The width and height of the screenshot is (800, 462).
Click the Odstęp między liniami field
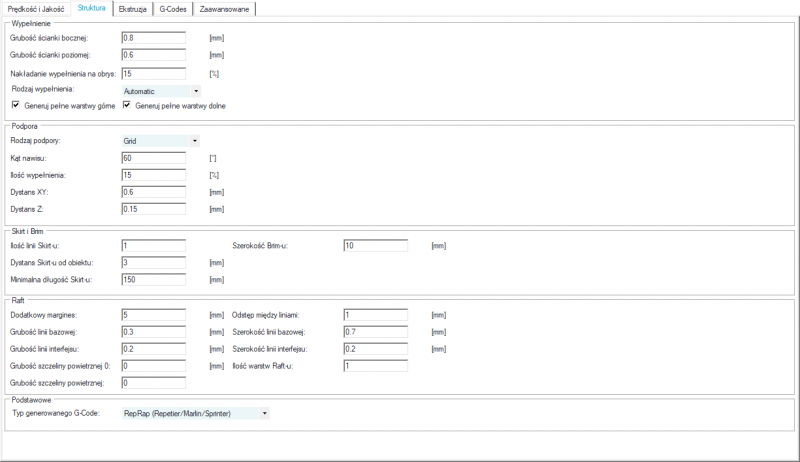pos(375,314)
